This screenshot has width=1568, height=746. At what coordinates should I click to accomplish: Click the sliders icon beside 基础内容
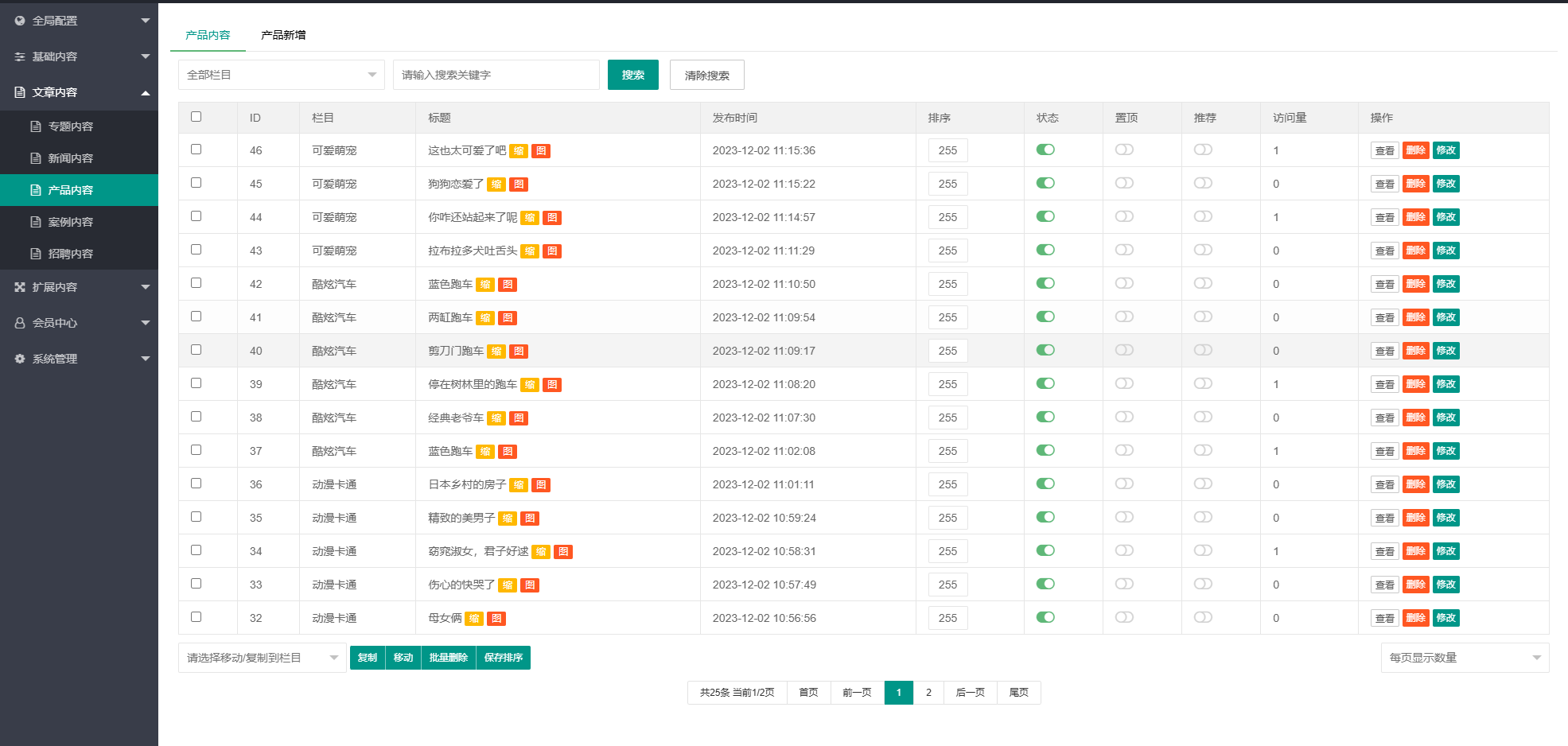[20, 56]
